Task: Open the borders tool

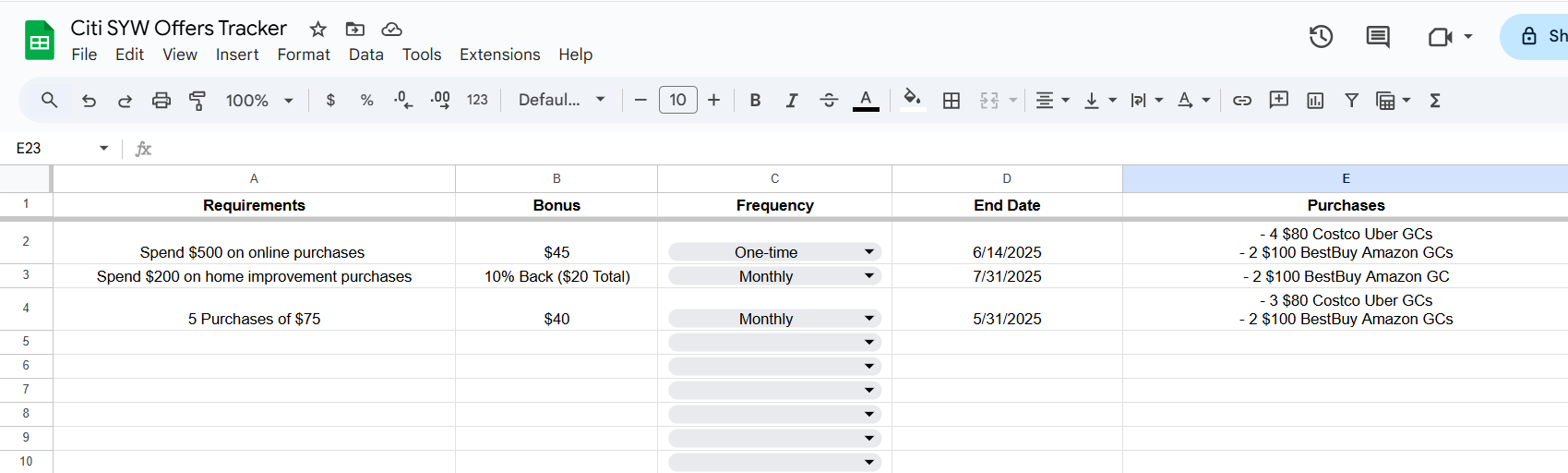Action: click(952, 101)
